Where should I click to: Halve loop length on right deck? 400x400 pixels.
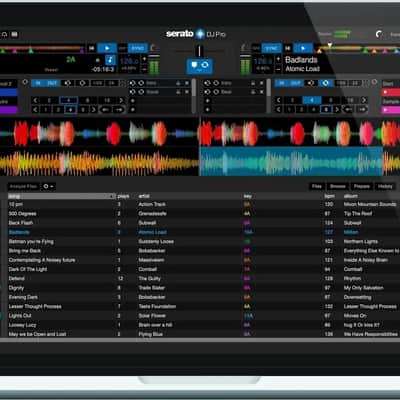341,83
